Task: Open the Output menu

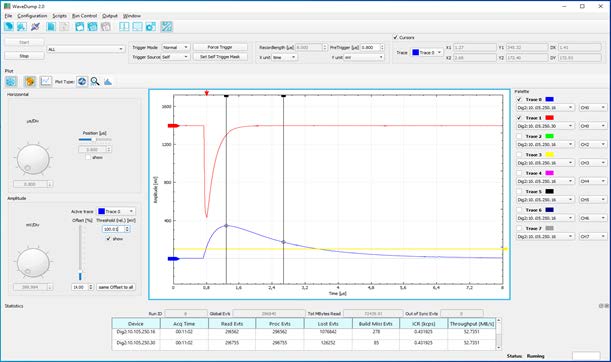Action: 109,16
